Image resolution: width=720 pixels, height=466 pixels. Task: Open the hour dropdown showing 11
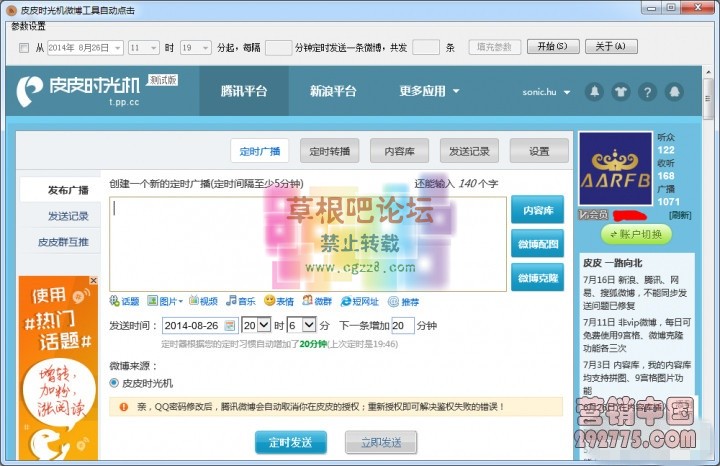153,48
